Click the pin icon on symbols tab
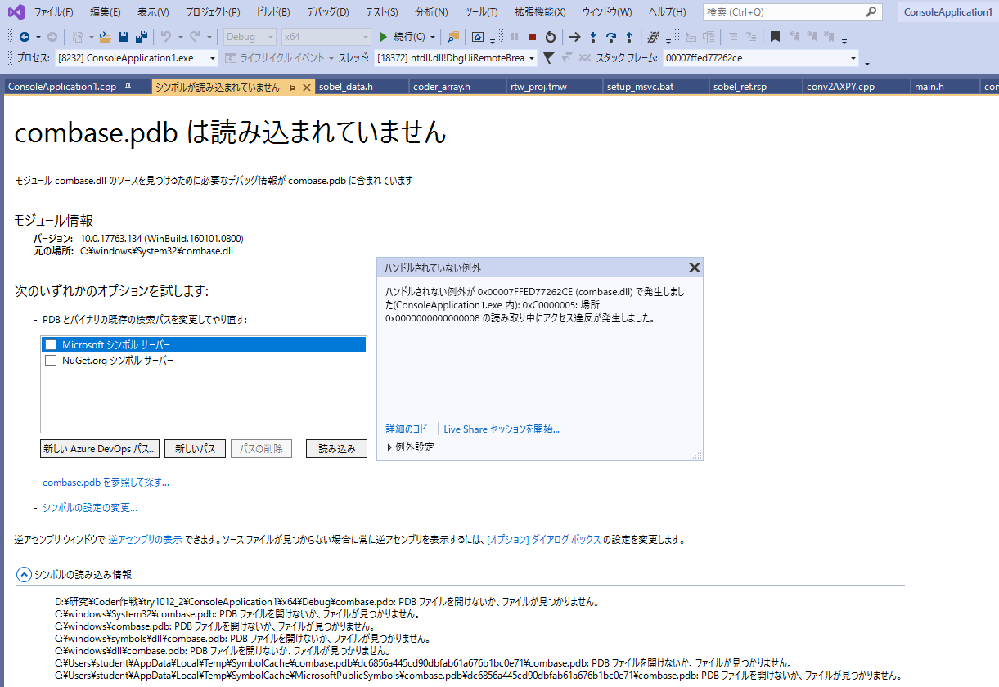 [292, 87]
